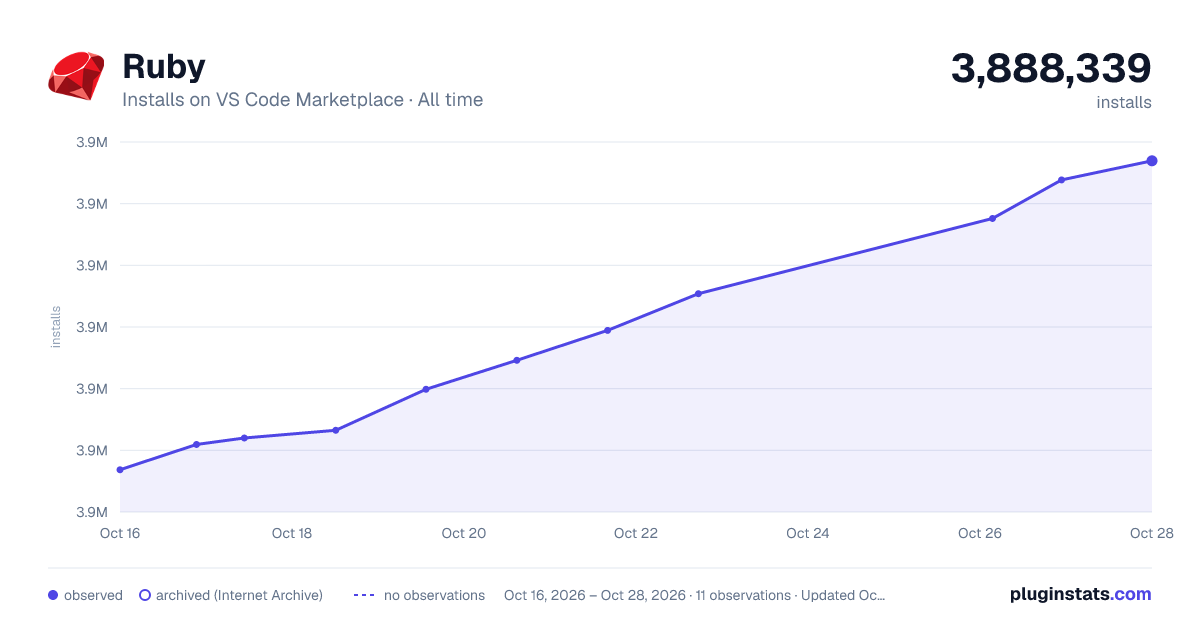This screenshot has width=1200, height=630.
Task: Click the Oct 22 axis label
Action: (x=636, y=533)
